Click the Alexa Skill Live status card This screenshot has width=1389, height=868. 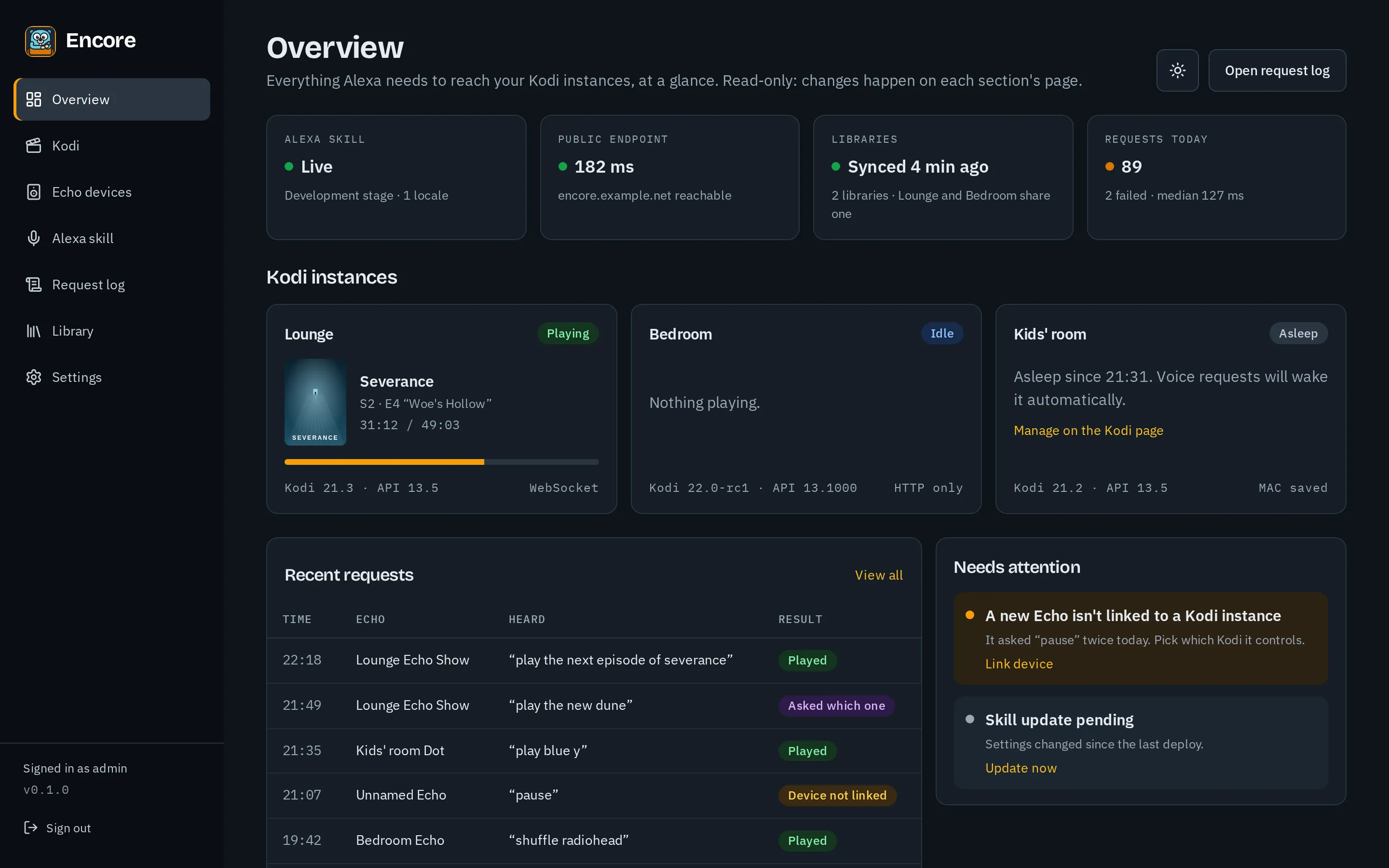[396, 177]
